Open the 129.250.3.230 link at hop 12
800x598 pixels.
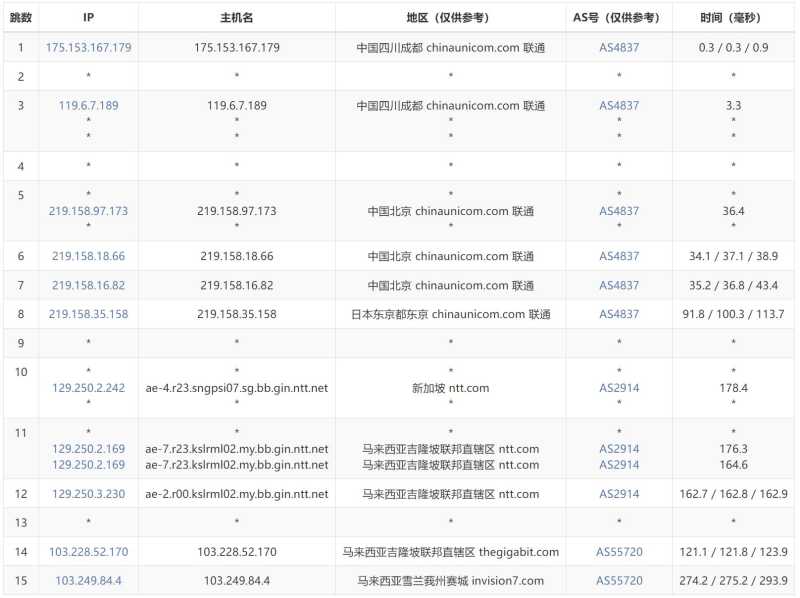pyautogui.click(x=86, y=494)
